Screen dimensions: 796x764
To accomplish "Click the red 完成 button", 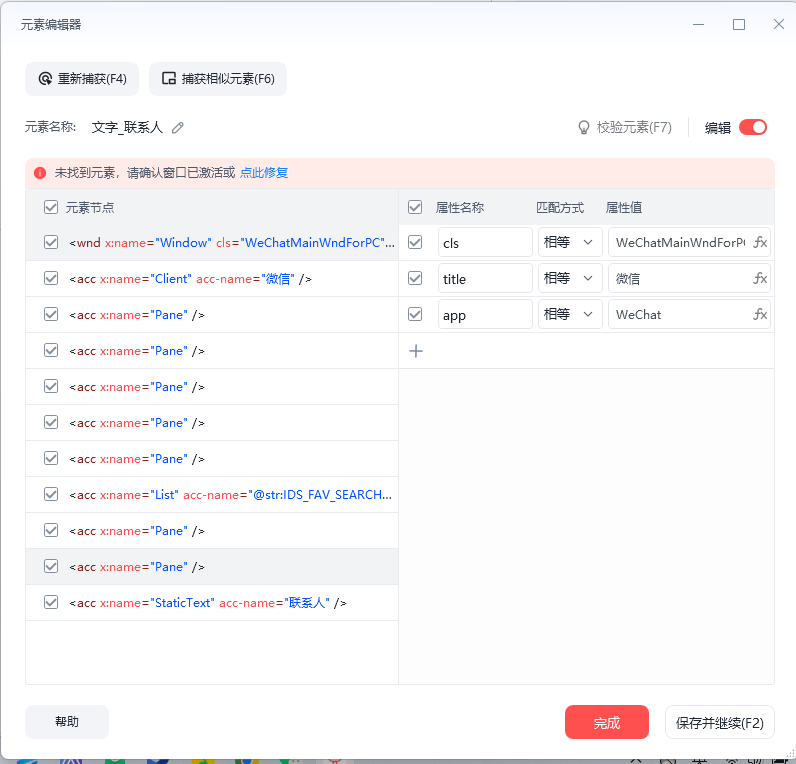I will click(x=606, y=722).
